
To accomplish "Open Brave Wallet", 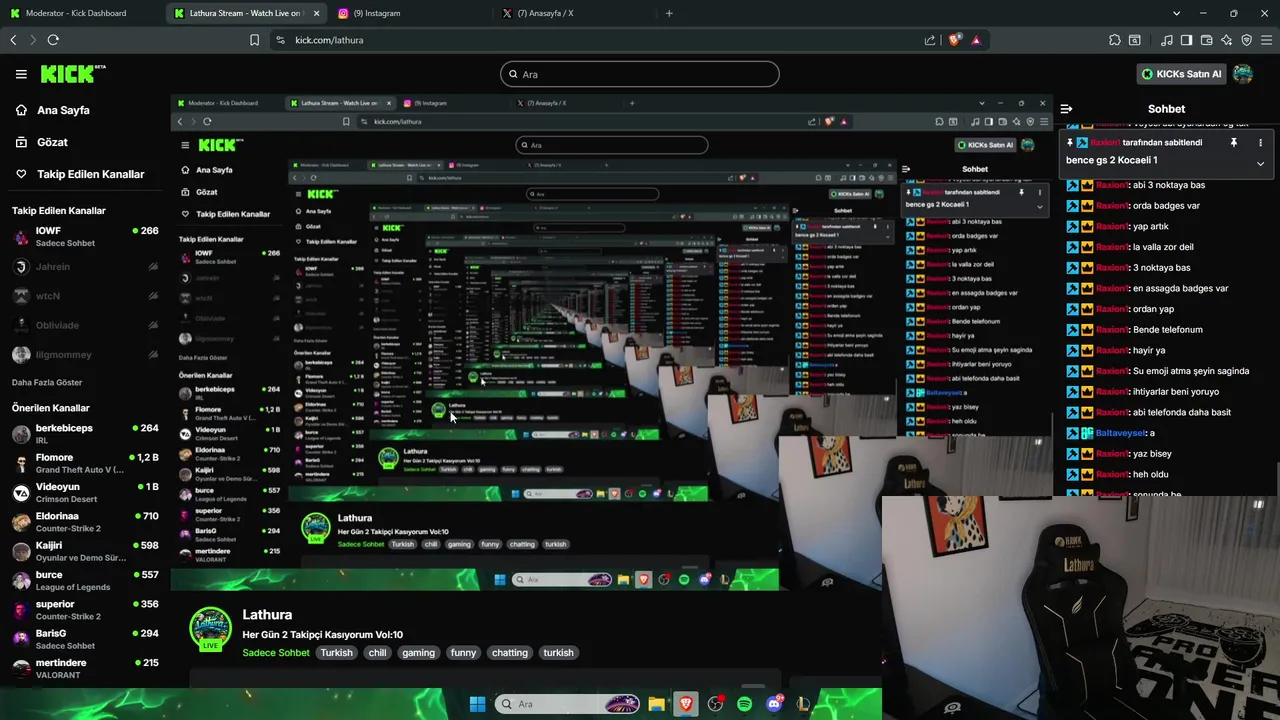I will [x=1206, y=40].
